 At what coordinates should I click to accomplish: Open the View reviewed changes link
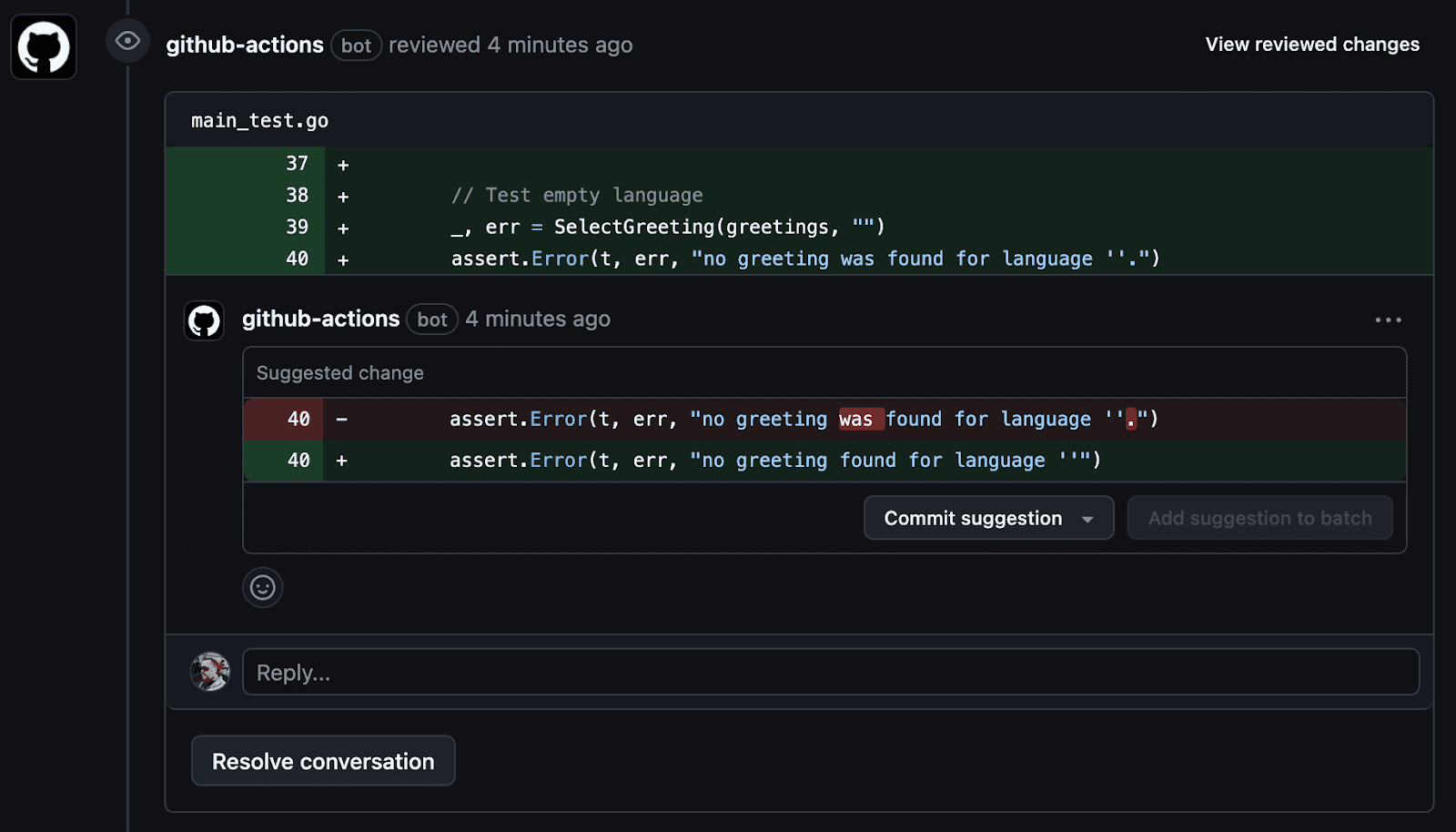[1311, 45]
